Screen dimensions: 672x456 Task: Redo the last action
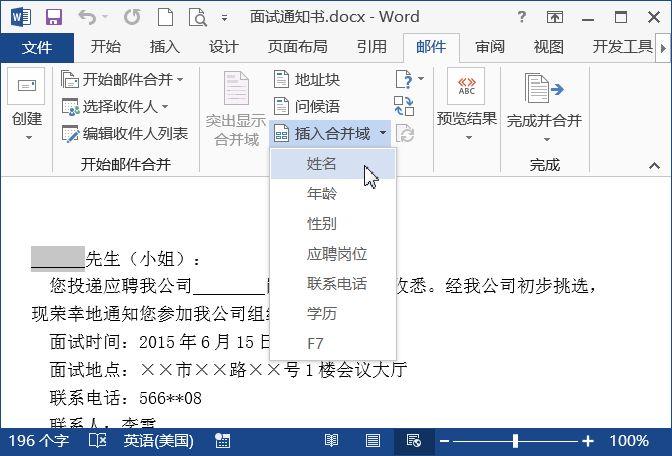pos(132,17)
